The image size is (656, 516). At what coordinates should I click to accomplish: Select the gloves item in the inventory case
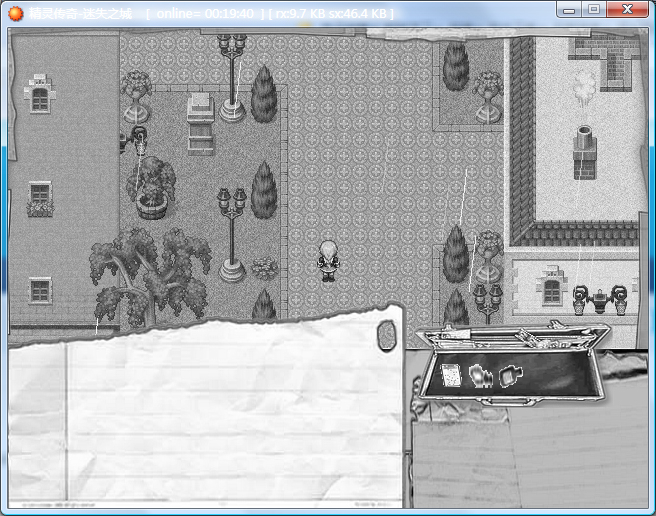click(480, 375)
